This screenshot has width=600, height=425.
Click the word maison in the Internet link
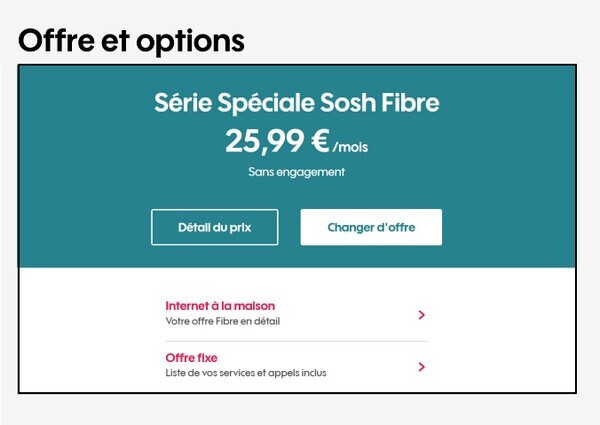(x=254, y=306)
